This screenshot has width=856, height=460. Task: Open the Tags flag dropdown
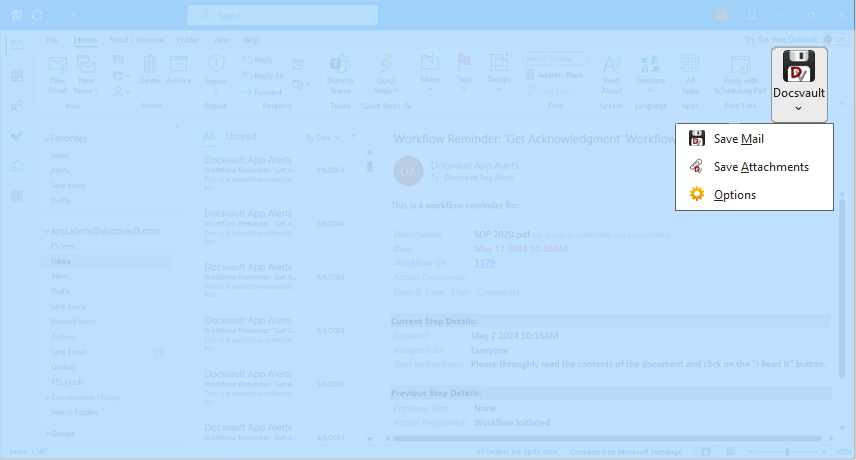tap(464, 73)
